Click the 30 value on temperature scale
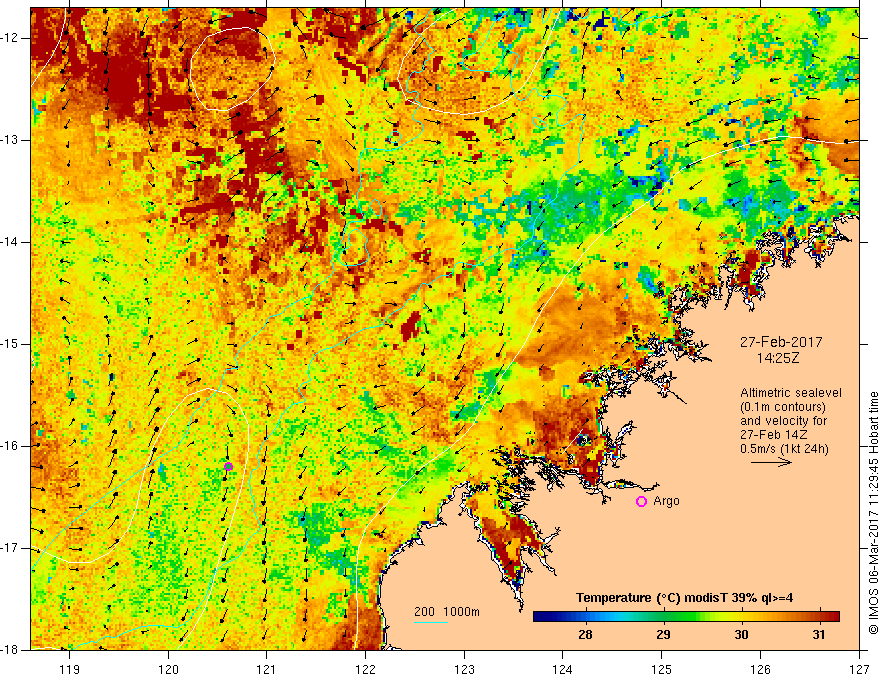The image size is (880, 680). (741, 635)
